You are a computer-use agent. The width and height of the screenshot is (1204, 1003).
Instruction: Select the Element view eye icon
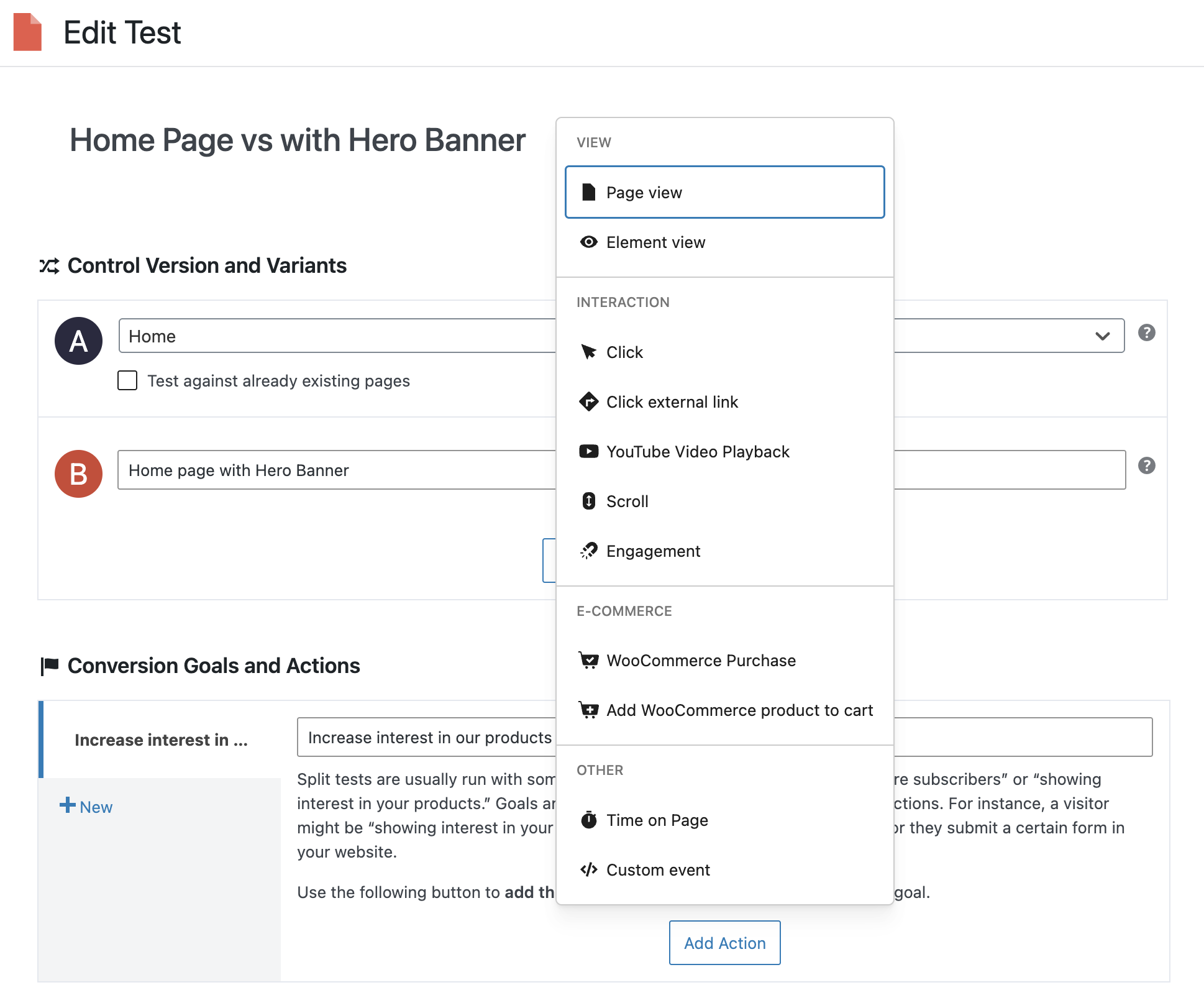coord(588,242)
